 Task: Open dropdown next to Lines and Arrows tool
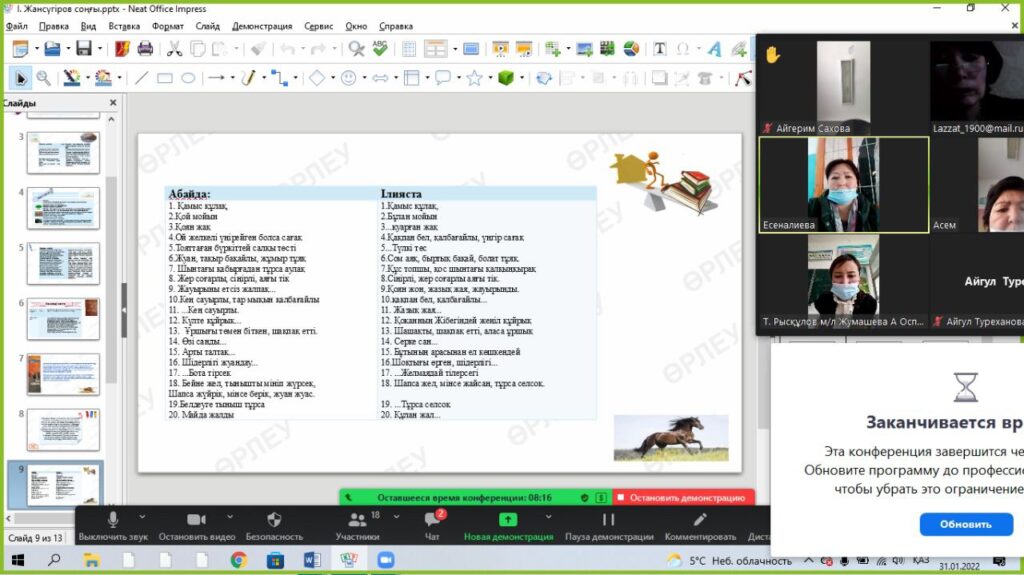click(232, 78)
